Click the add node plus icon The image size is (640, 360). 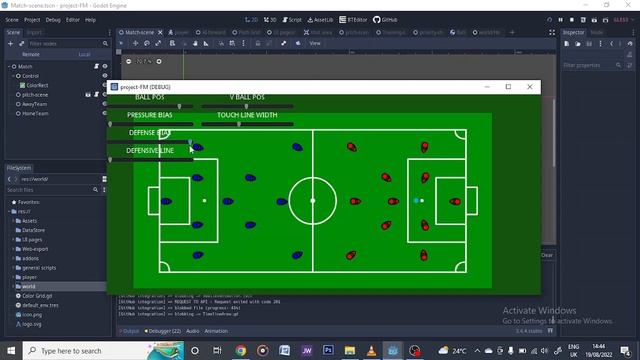[11, 43]
